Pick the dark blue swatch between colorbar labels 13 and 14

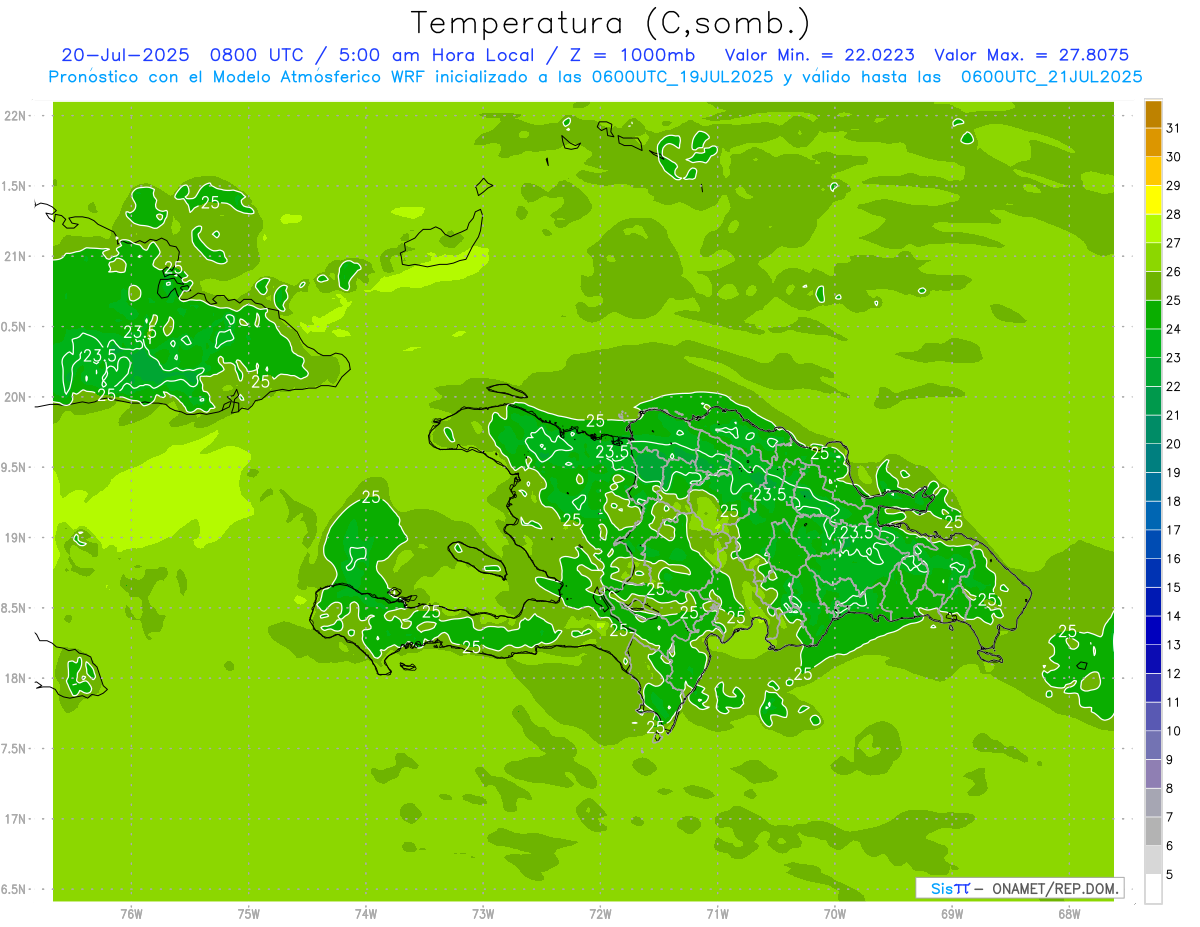click(x=1153, y=631)
